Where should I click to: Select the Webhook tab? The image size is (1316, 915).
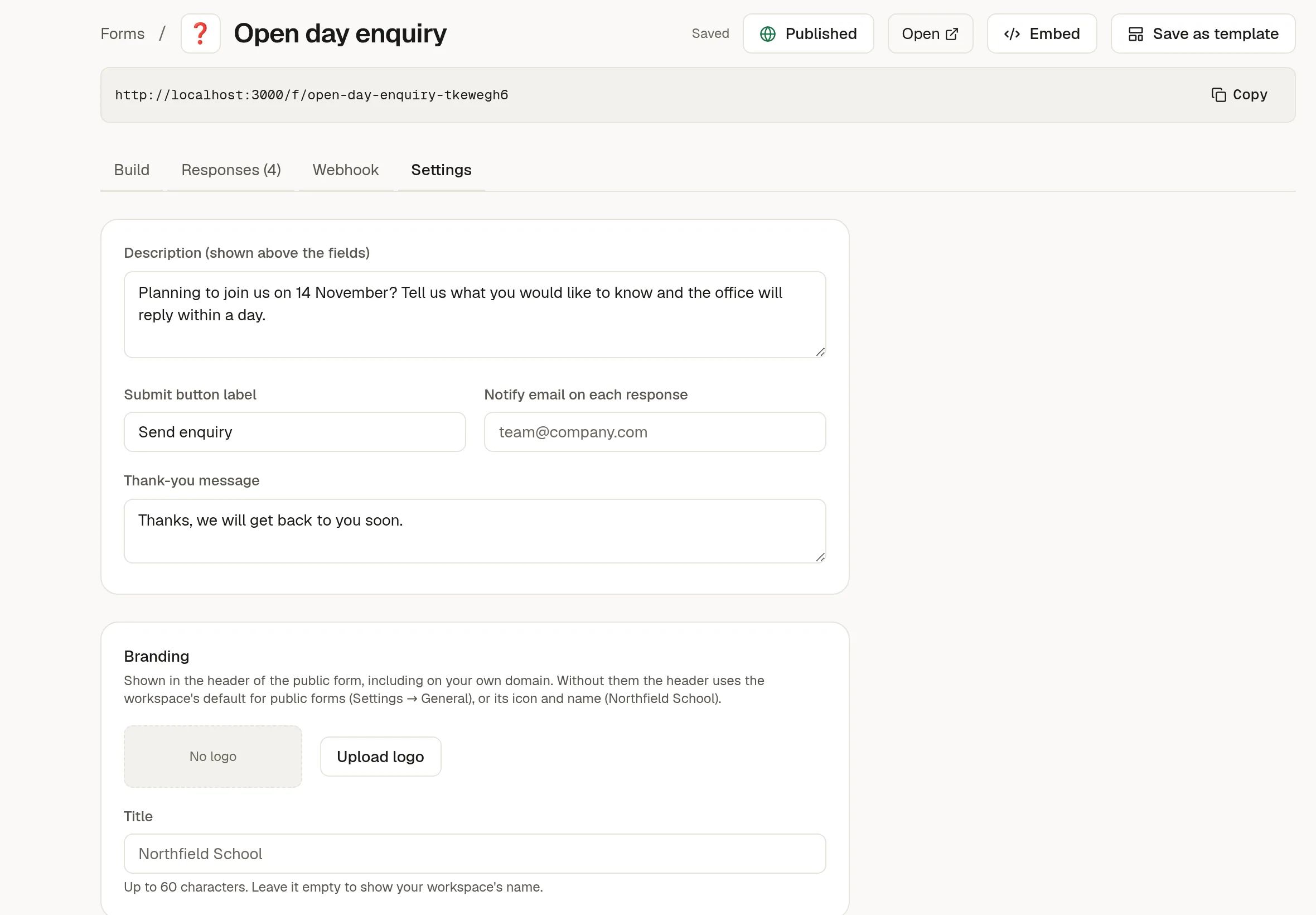(346, 170)
